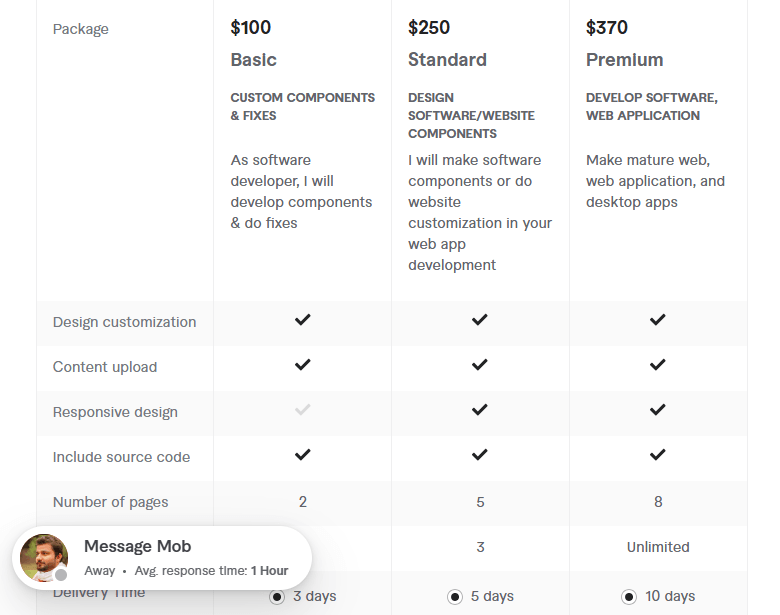This screenshot has width=780, height=615.
Task: Click the $250 Standard package price
Action: coord(429,27)
